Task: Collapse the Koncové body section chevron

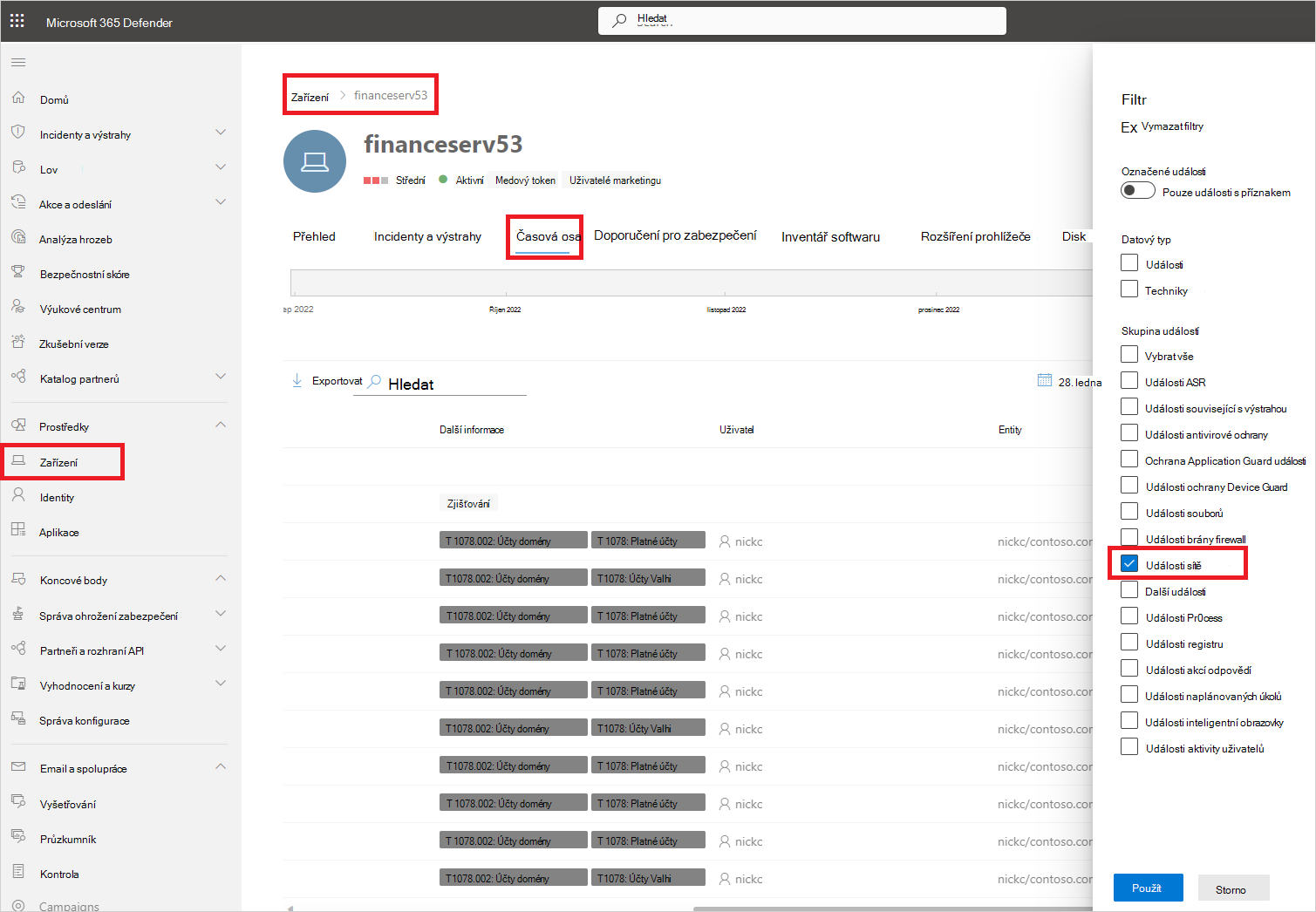Action: (221, 578)
